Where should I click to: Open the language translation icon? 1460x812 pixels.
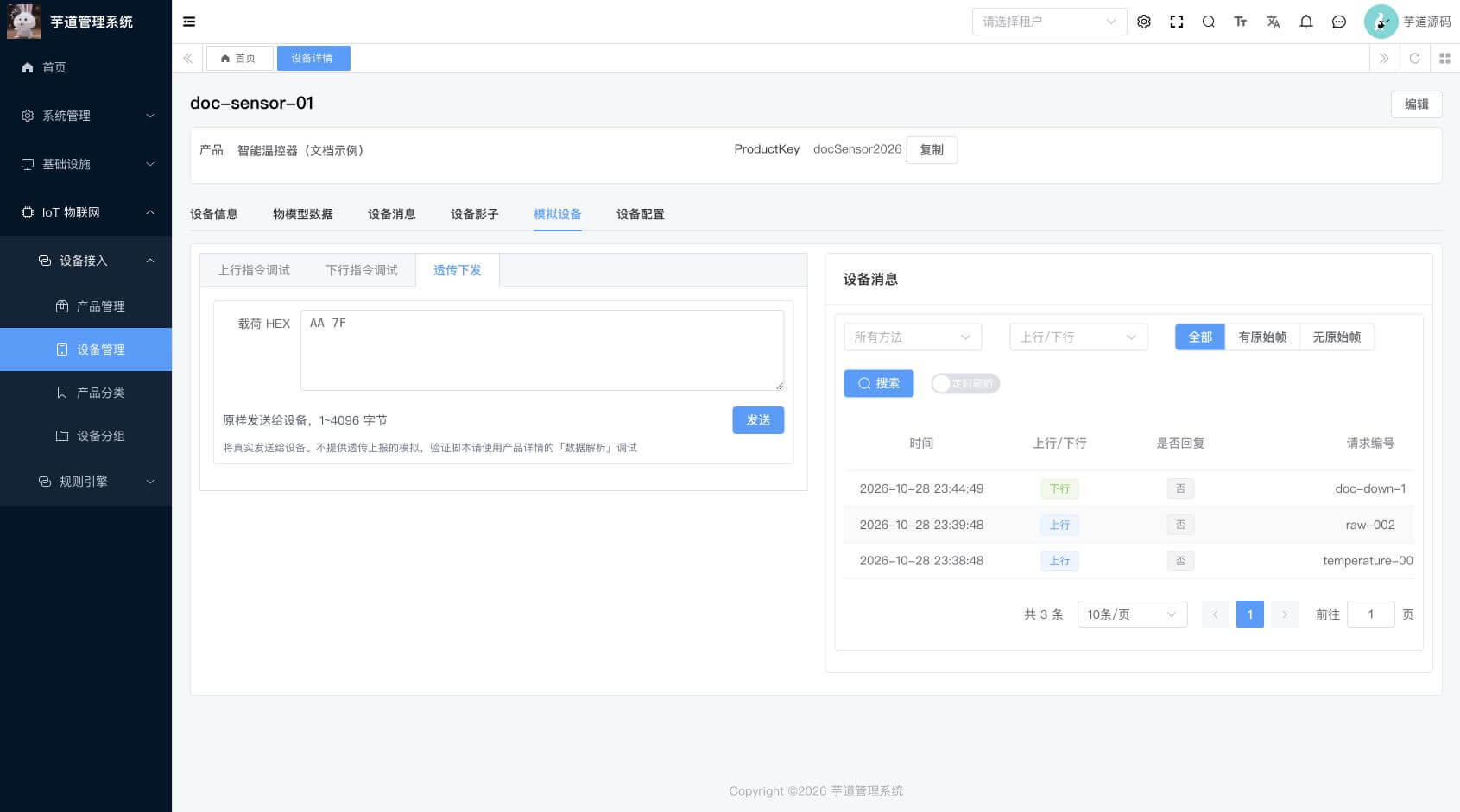[x=1274, y=22]
